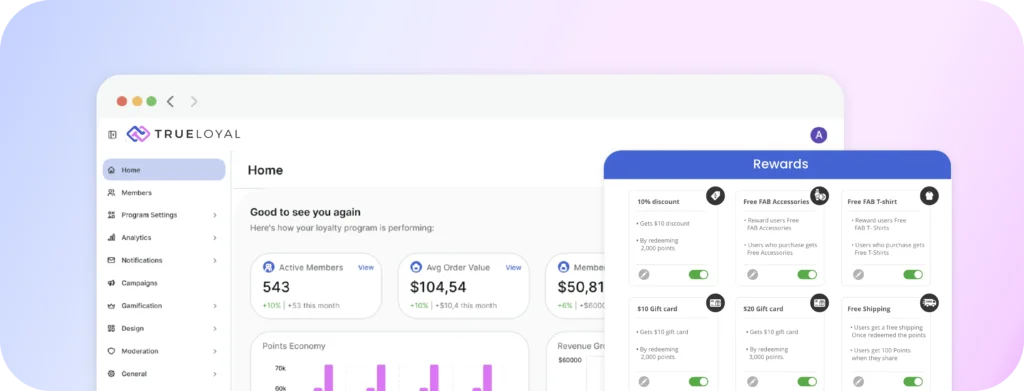Go forward with the browser forward arrow

click(x=194, y=101)
